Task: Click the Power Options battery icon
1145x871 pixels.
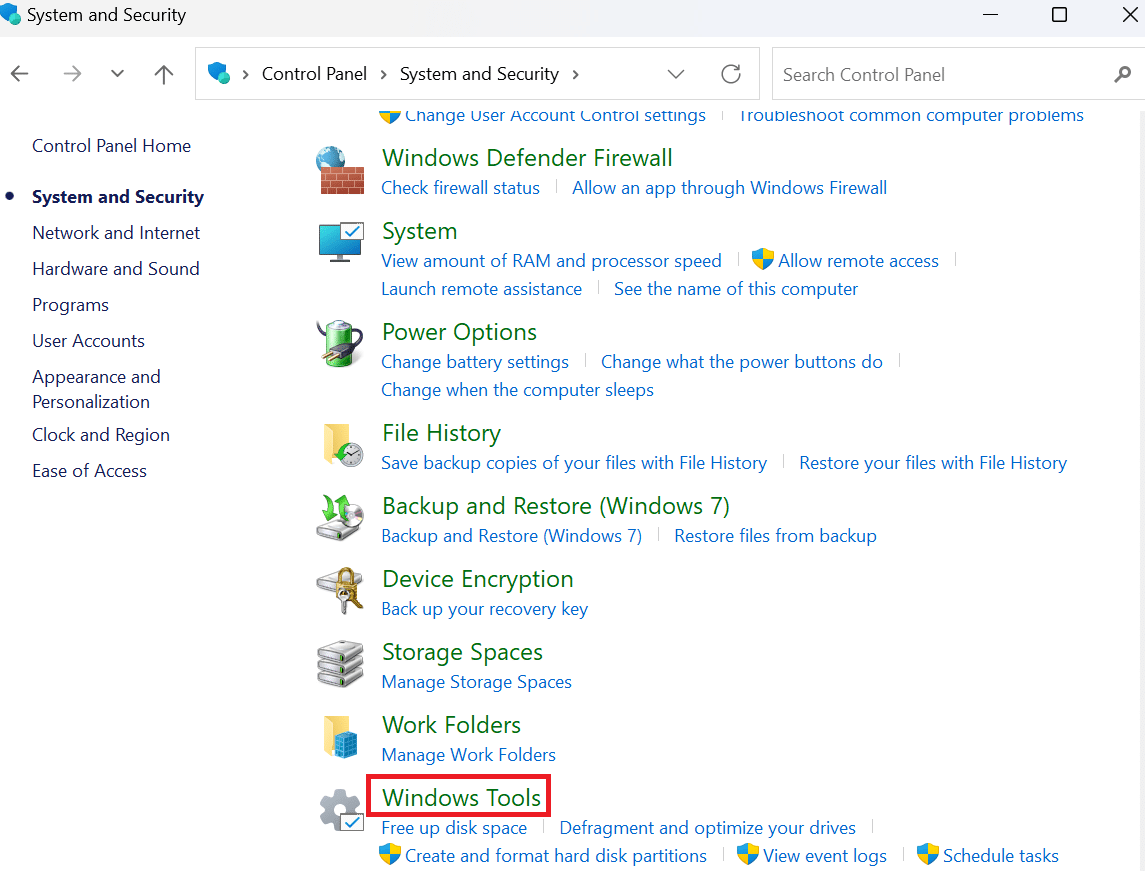Action: pyautogui.click(x=340, y=343)
